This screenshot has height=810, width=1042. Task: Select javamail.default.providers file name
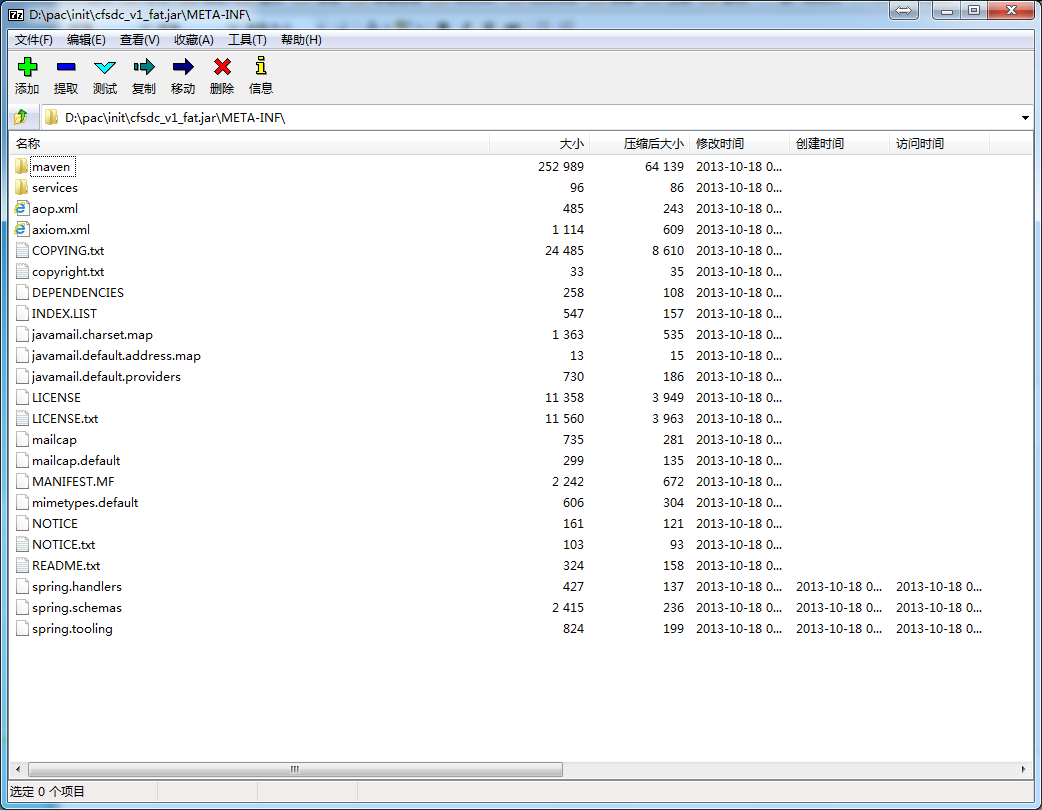tap(106, 377)
